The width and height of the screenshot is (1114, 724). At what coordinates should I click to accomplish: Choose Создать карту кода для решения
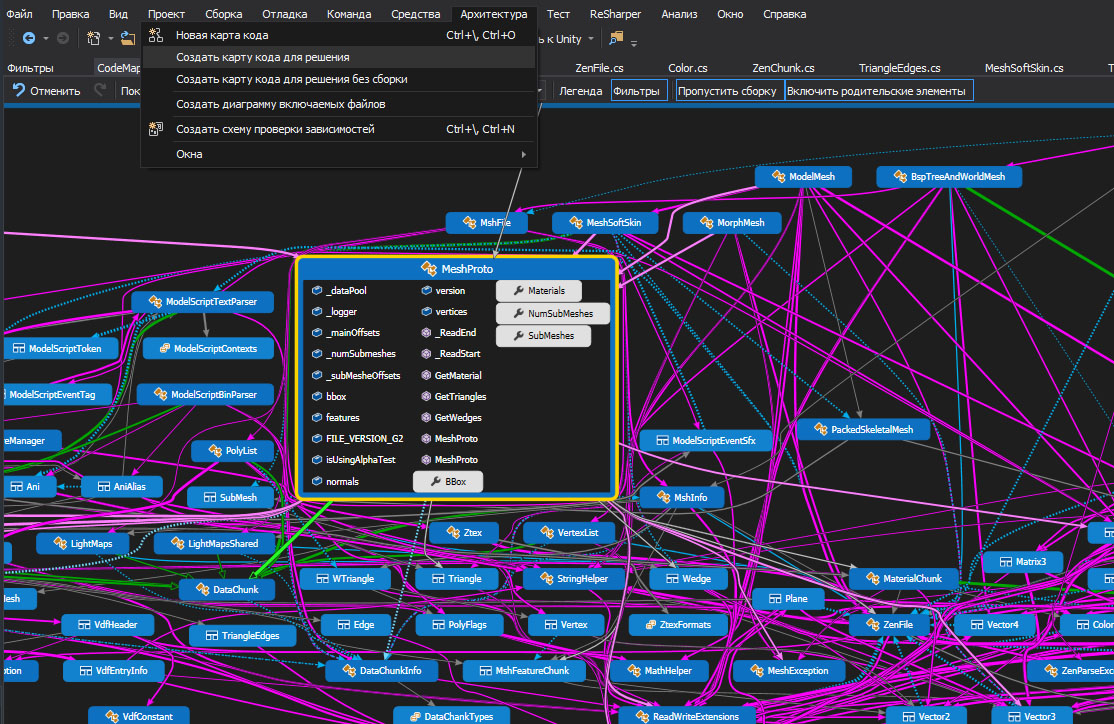point(263,57)
